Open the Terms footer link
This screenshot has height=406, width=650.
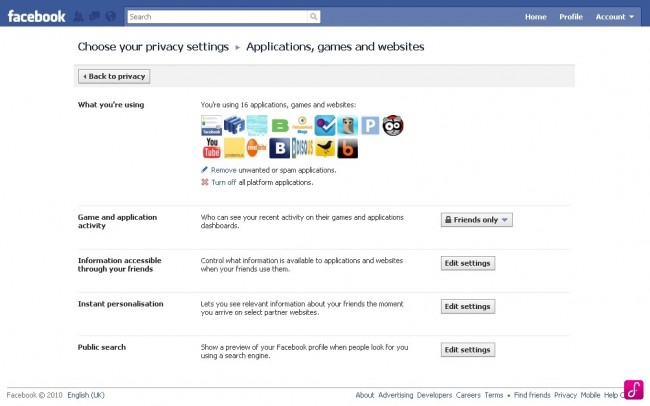pyautogui.click(x=494, y=395)
